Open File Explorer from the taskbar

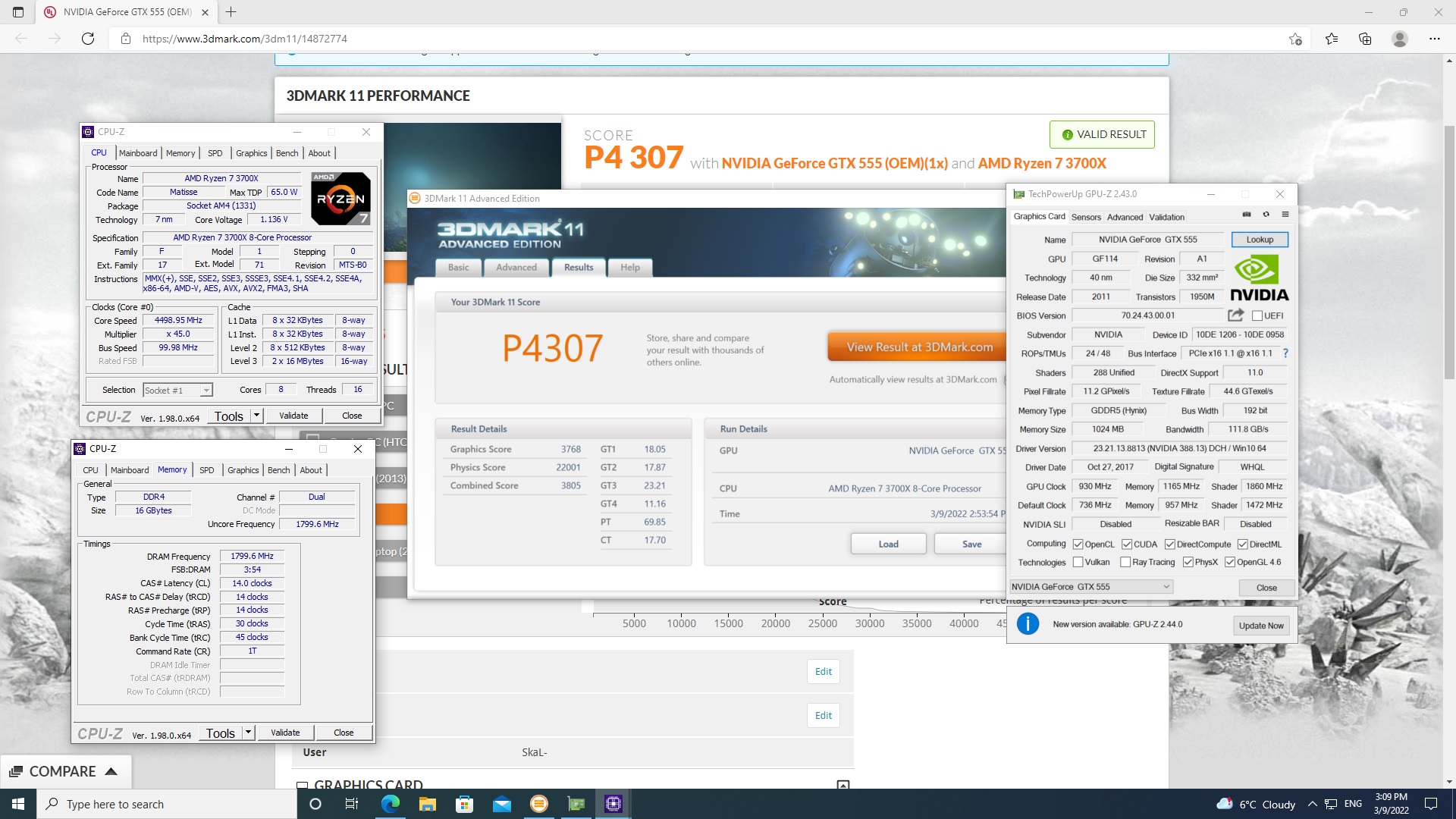tap(427, 804)
